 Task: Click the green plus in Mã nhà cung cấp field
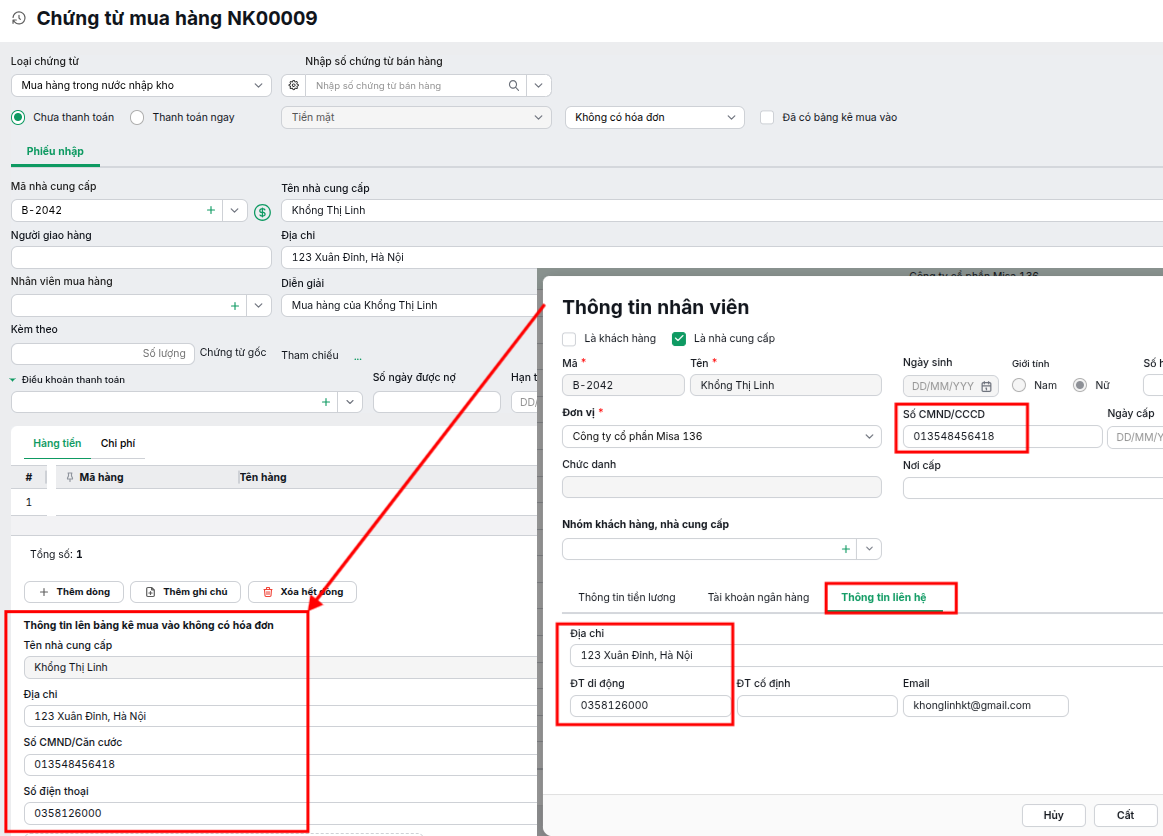pos(211,210)
